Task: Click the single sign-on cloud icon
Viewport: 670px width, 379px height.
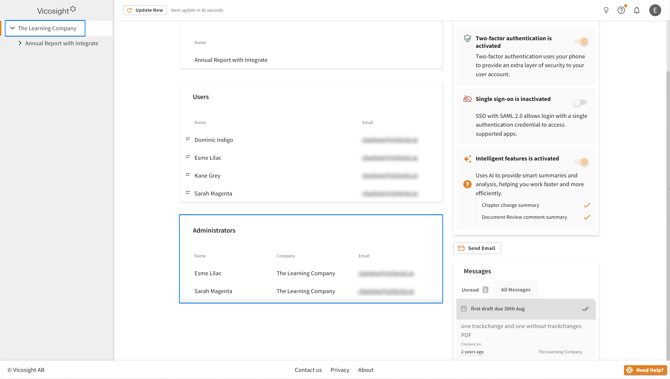Action: [x=467, y=99]
